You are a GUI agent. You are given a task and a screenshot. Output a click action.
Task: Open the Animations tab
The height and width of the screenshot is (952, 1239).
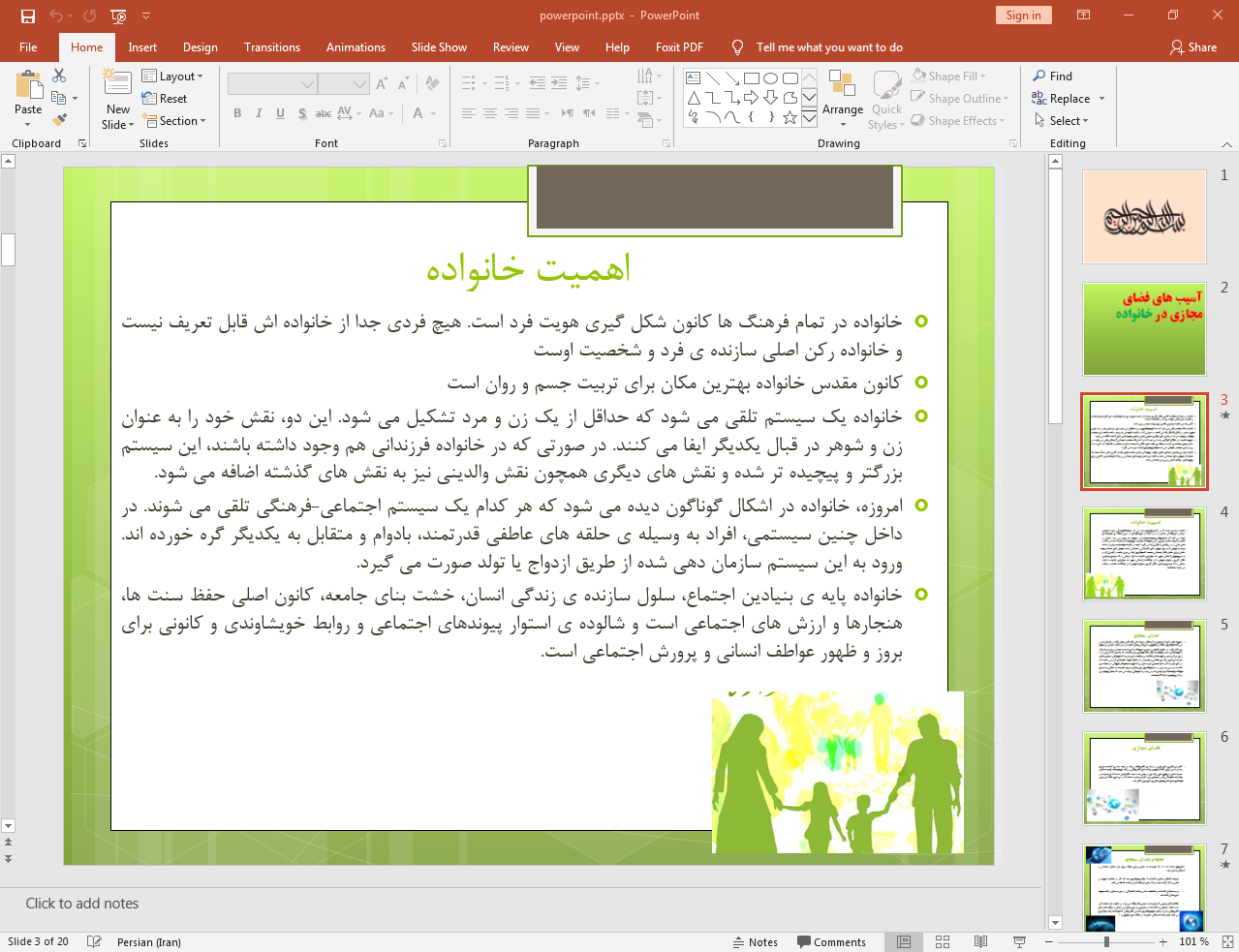tap(356, 47)
